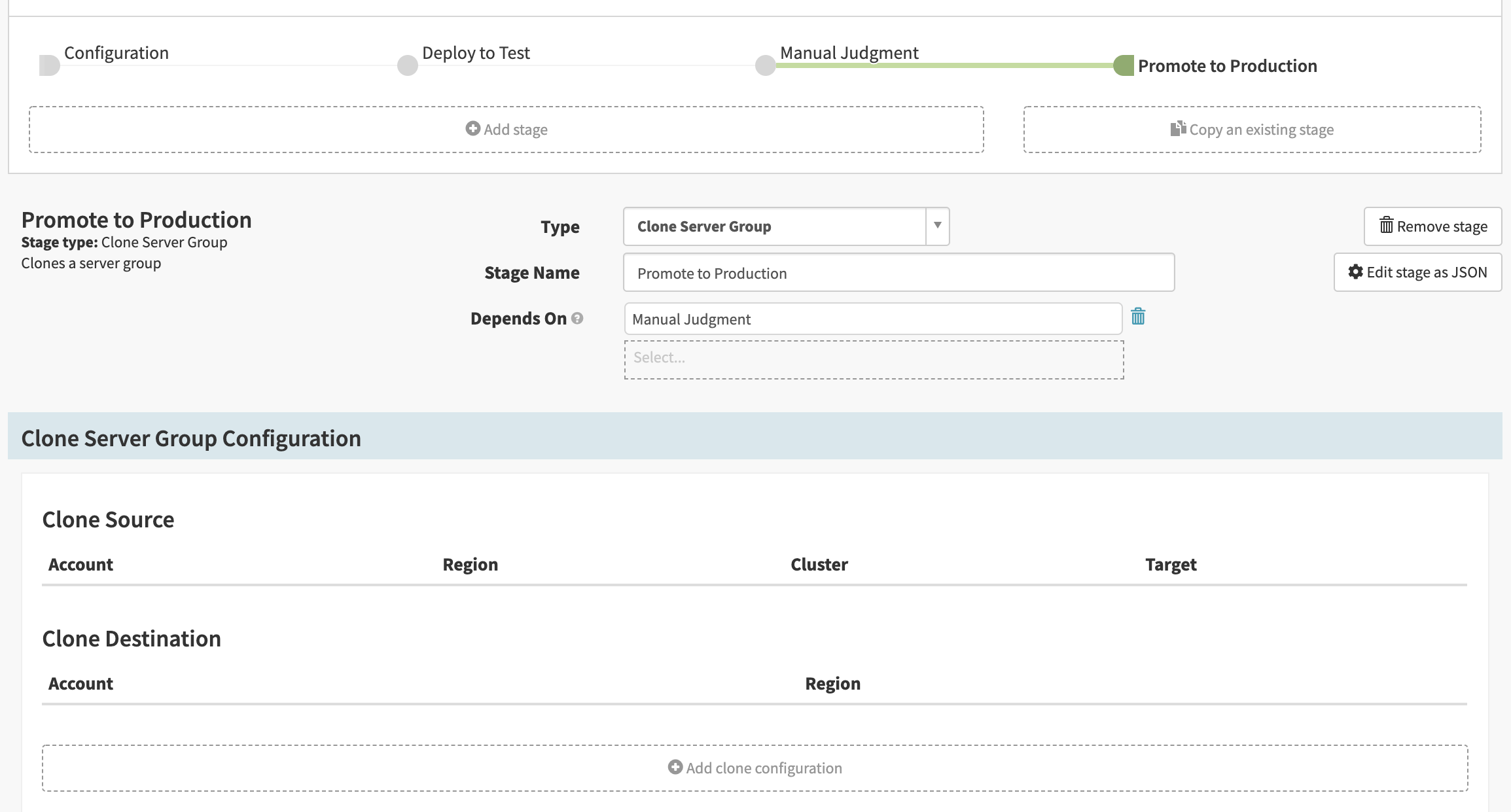Select the Manual Judgment stage node
The image size is (1511, 812).
(x=765, y=65)
